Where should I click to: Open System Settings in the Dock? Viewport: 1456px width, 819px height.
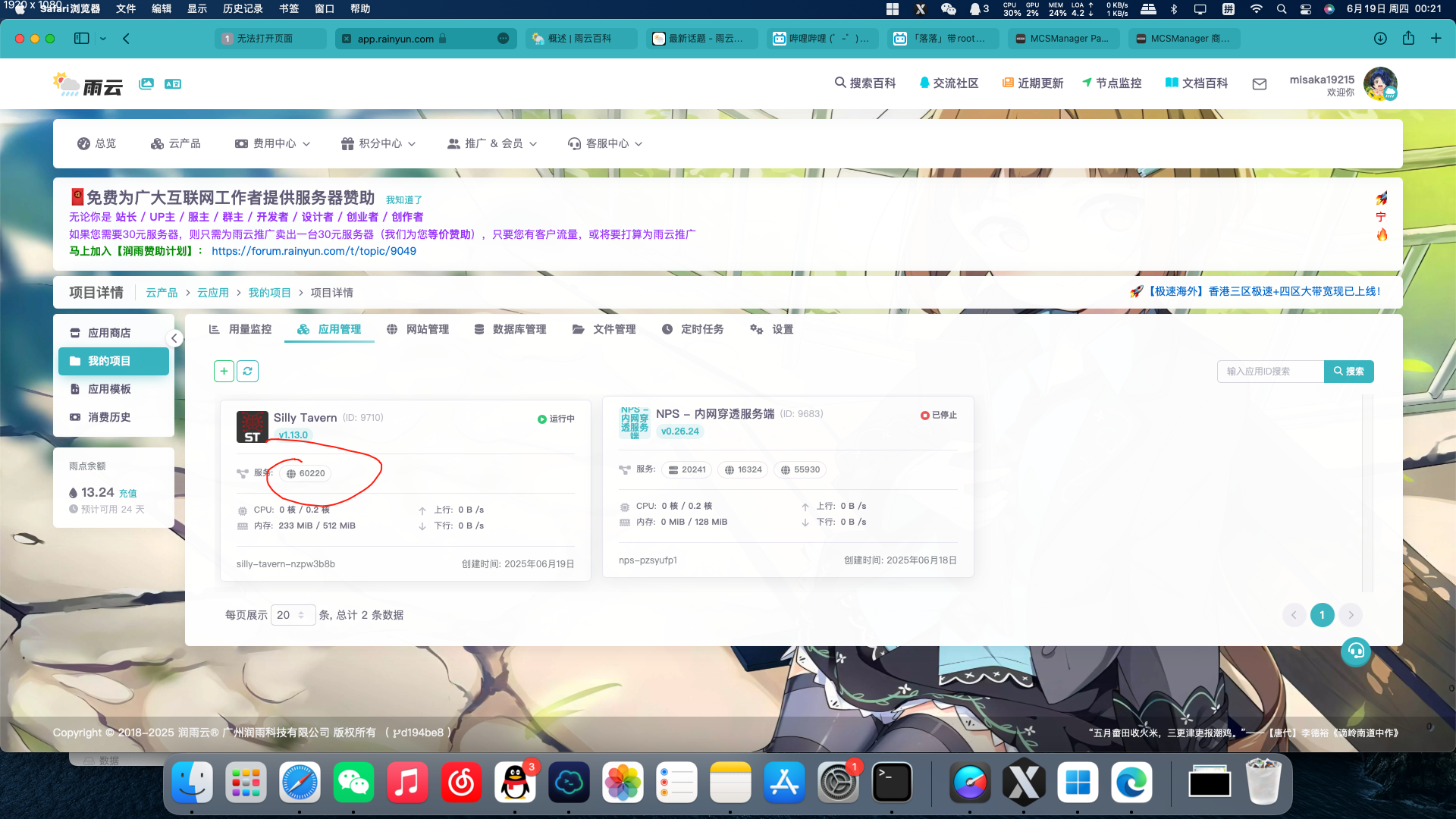click(x=838, y=783)
